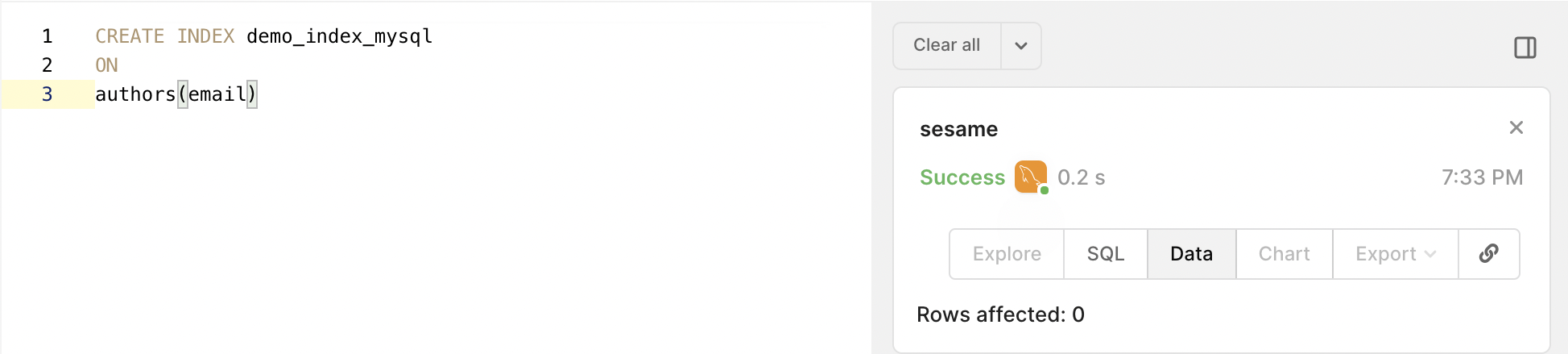The image size is (1568, 354).
Task: Click line number 2 in gutter
Action: (x=48, y=65)
